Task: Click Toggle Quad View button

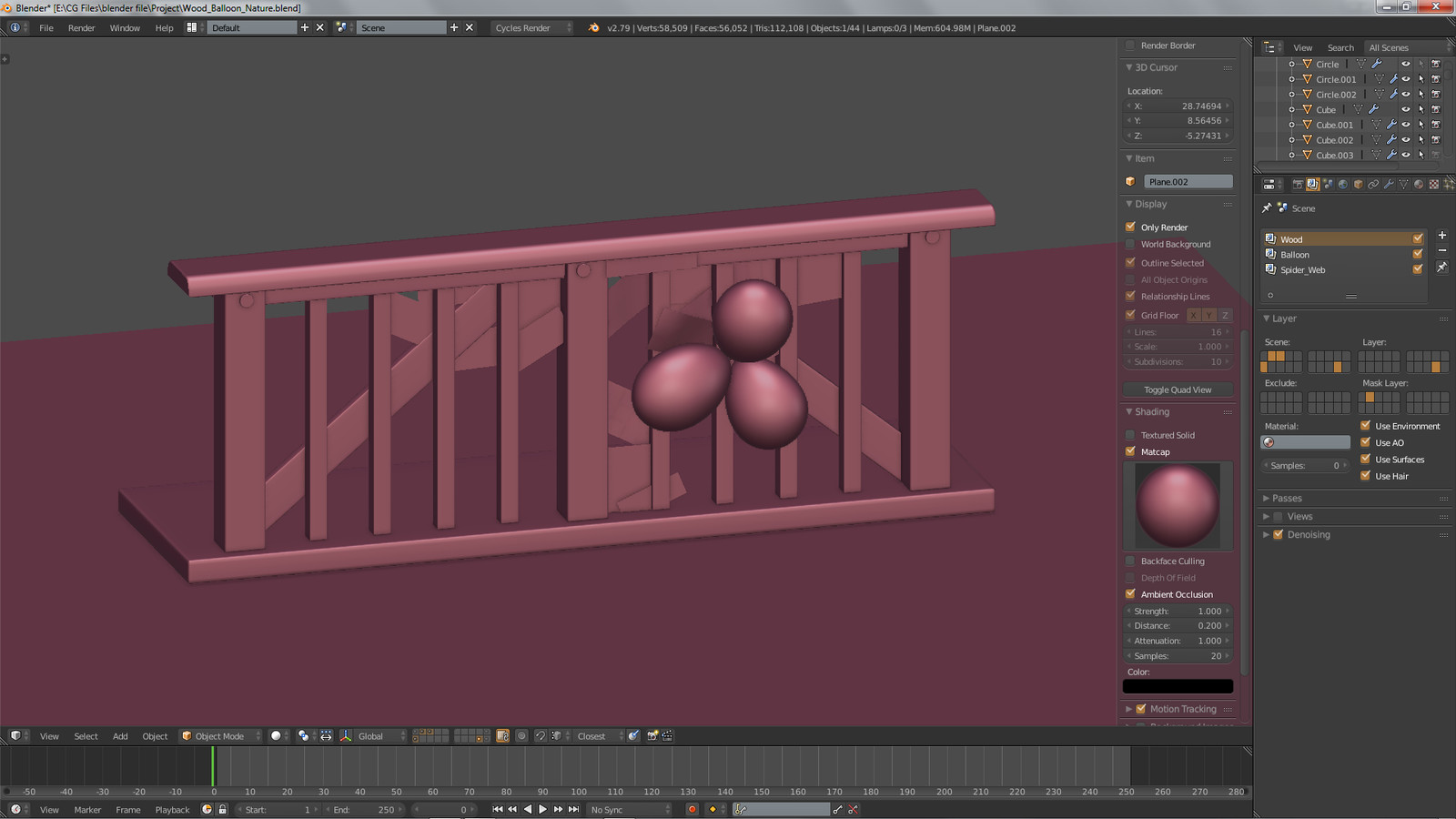Action: (x=1178, y=389)
